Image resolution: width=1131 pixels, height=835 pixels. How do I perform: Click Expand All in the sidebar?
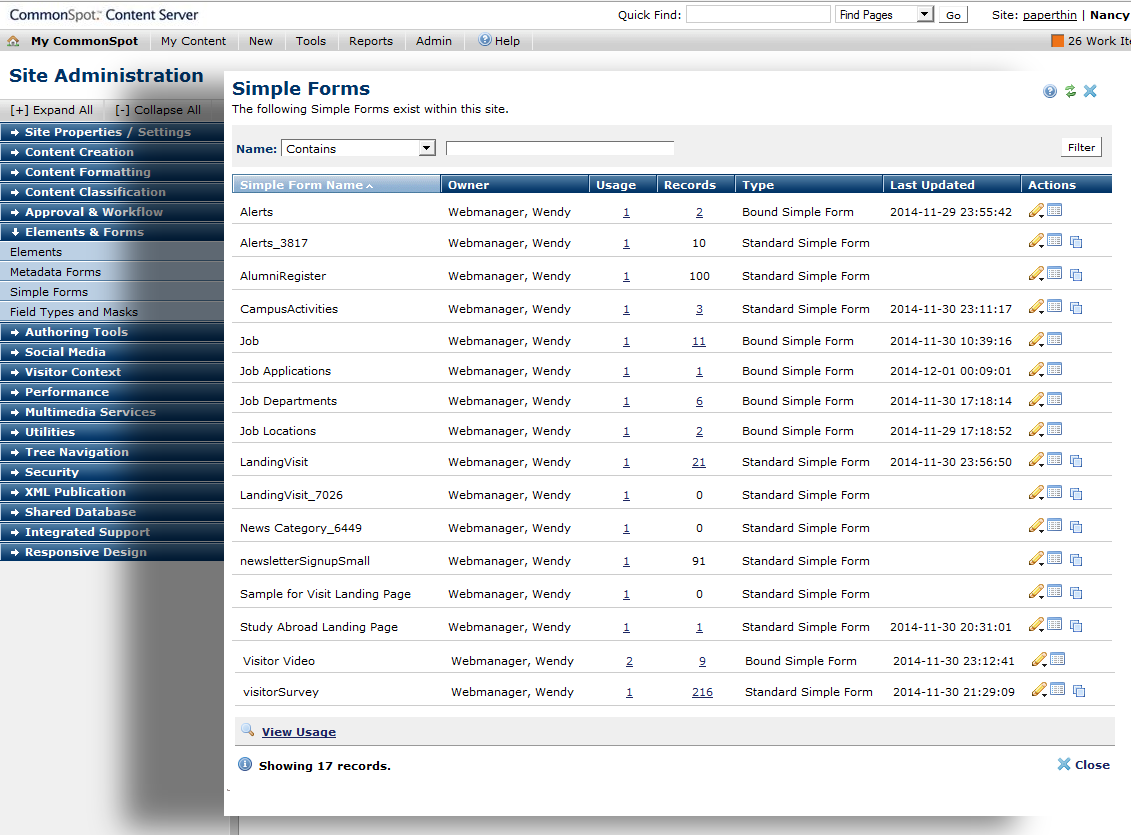click(x=51, y=110)
